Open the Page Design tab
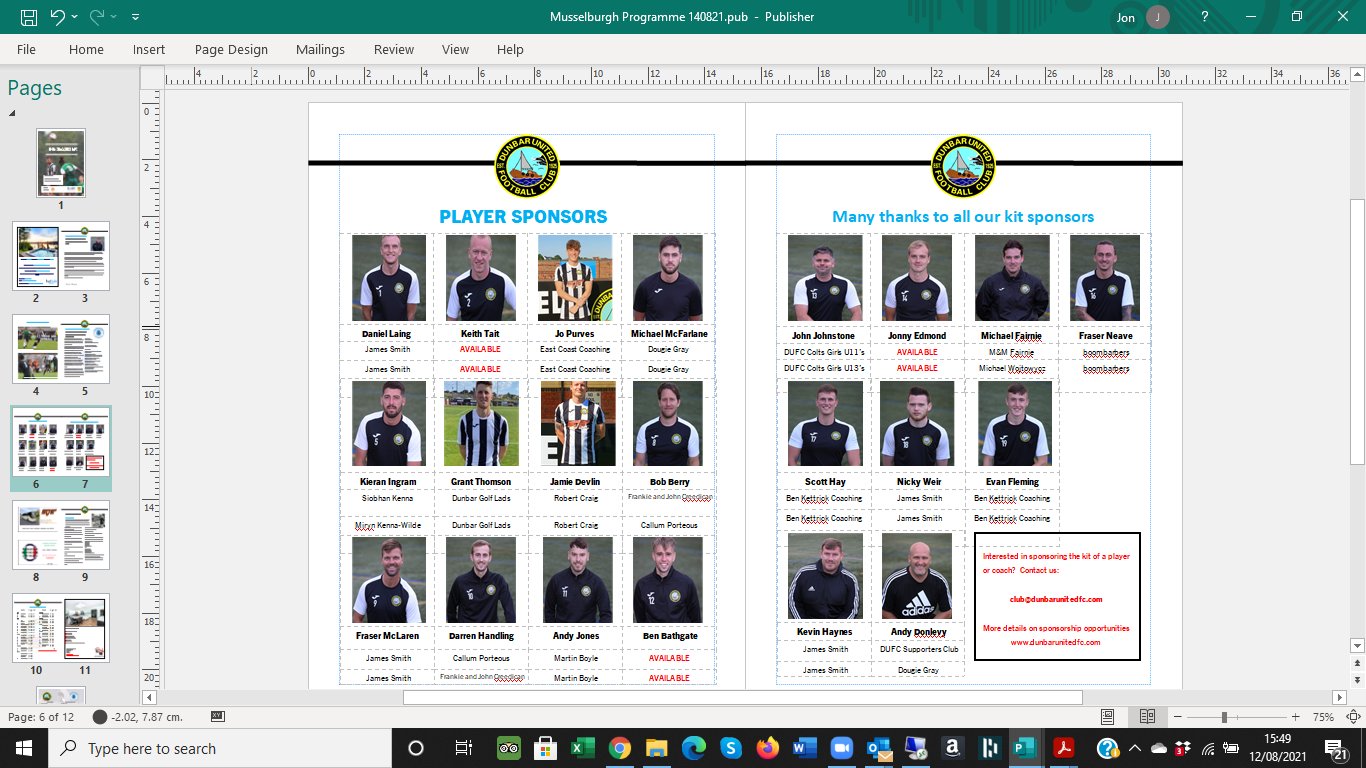Viewport: 1366px width, 768px height. [x=231, y=49]
